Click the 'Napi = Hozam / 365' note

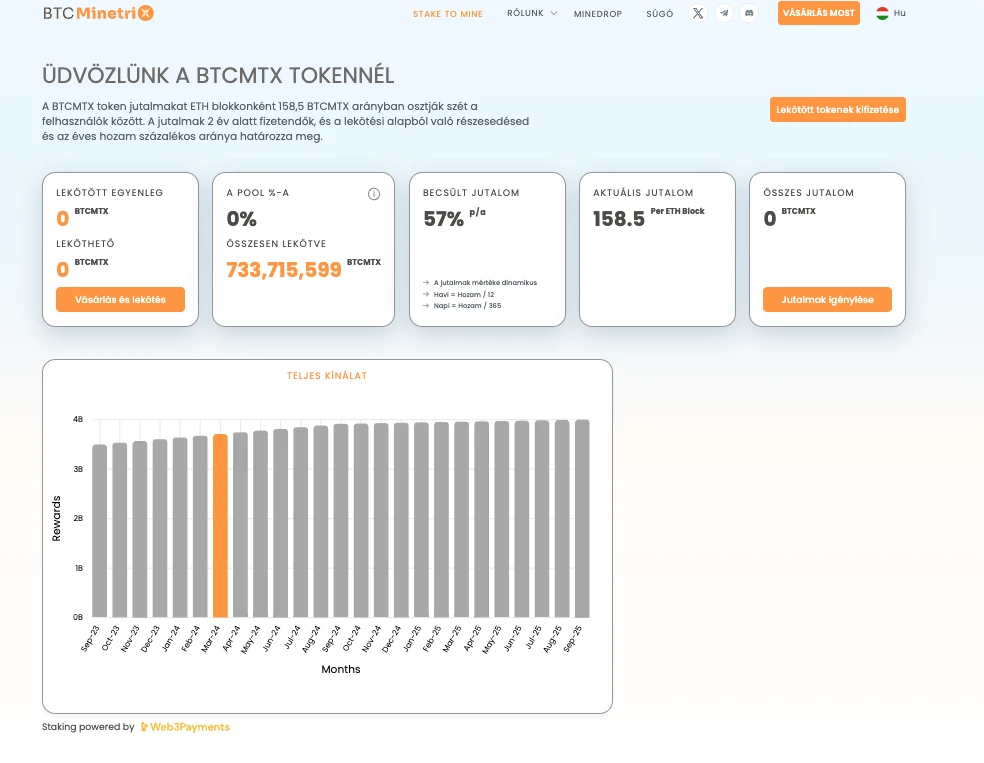468,306
